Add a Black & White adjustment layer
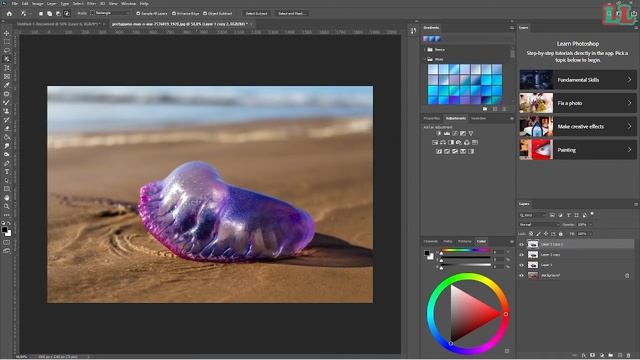Viewport: 640px width, 360px height. [451, 142]
